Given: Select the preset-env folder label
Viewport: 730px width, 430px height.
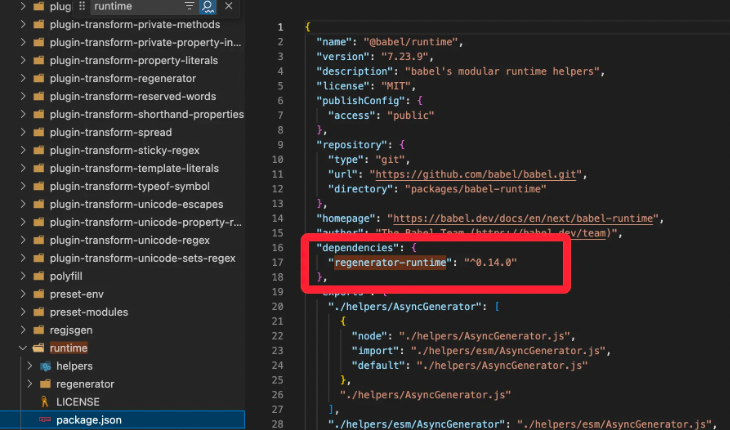Looking at the screenshot, I should click(77, 294).
